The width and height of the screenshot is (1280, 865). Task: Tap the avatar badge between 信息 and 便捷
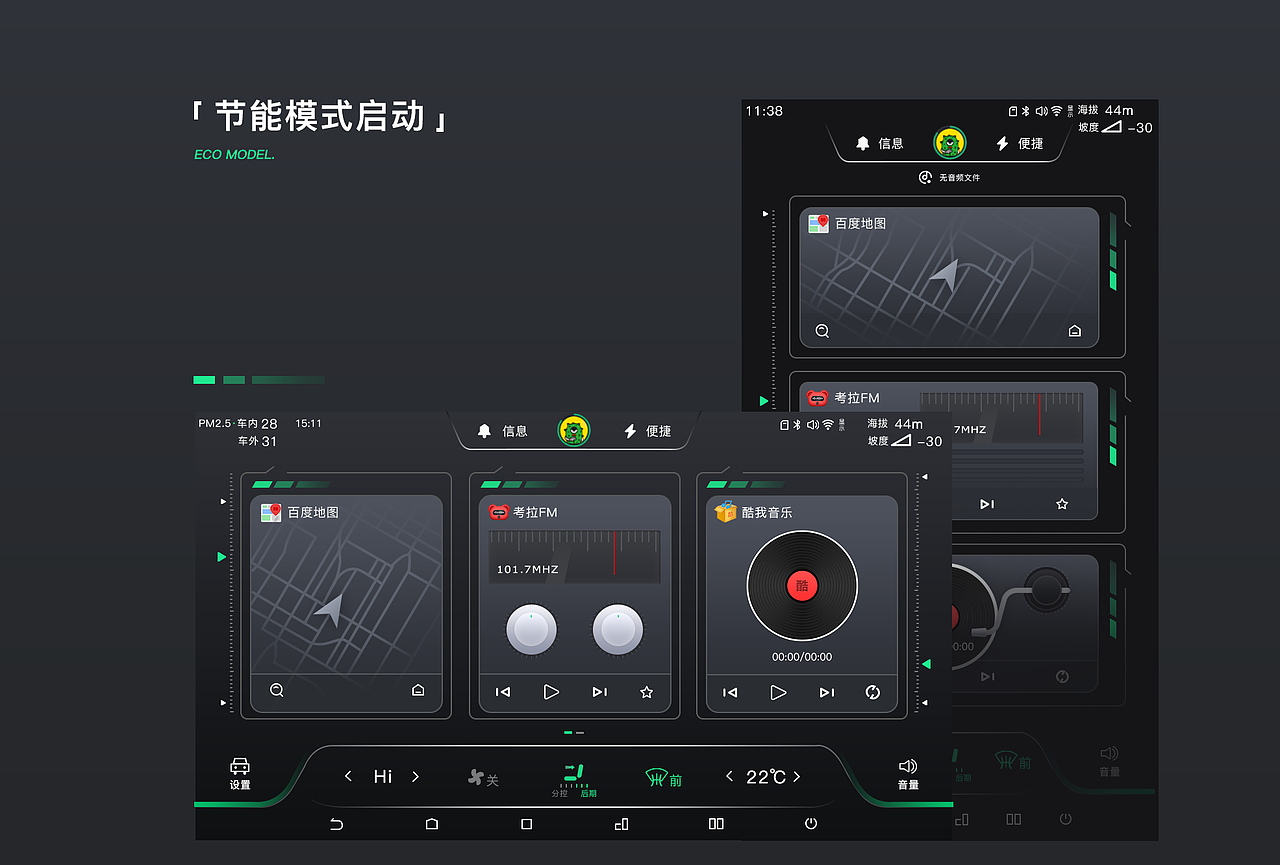click(x=573, y=430)
